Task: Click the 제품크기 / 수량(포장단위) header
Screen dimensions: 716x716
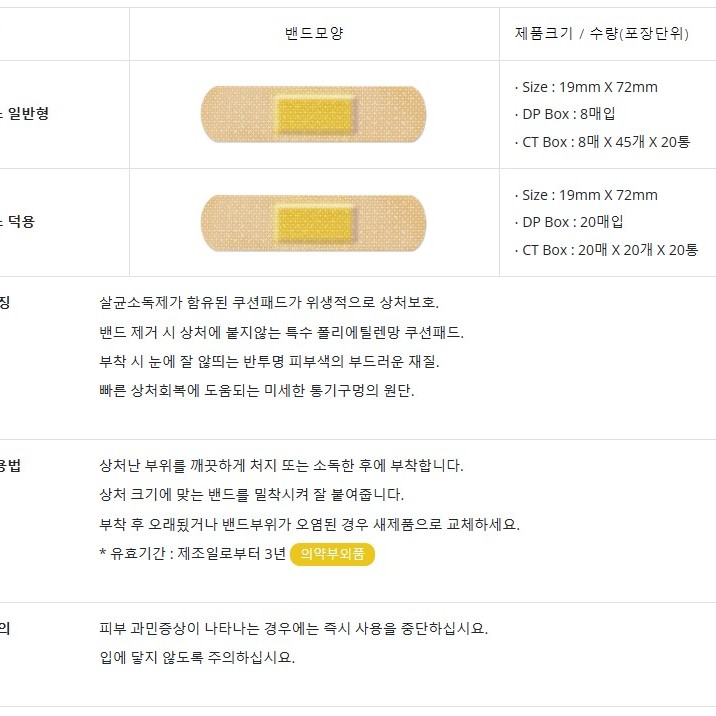Action: [x=601, y=33]
